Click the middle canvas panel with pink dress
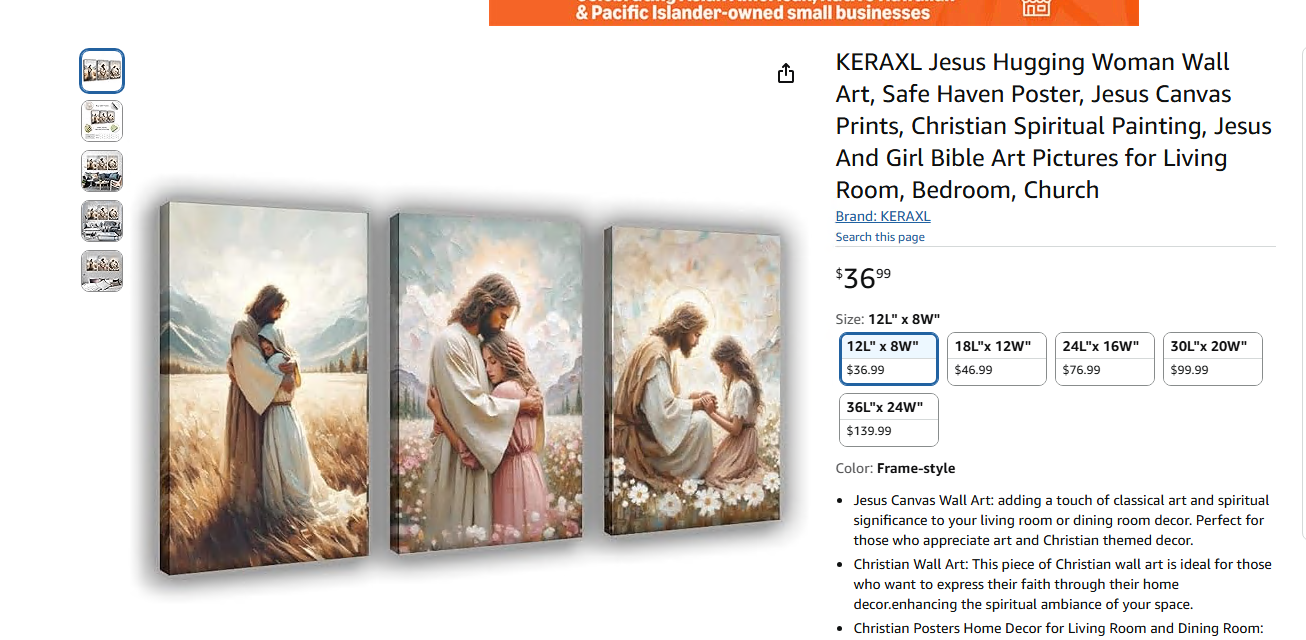Screen dimensions: 1306x640 (487, 384)
